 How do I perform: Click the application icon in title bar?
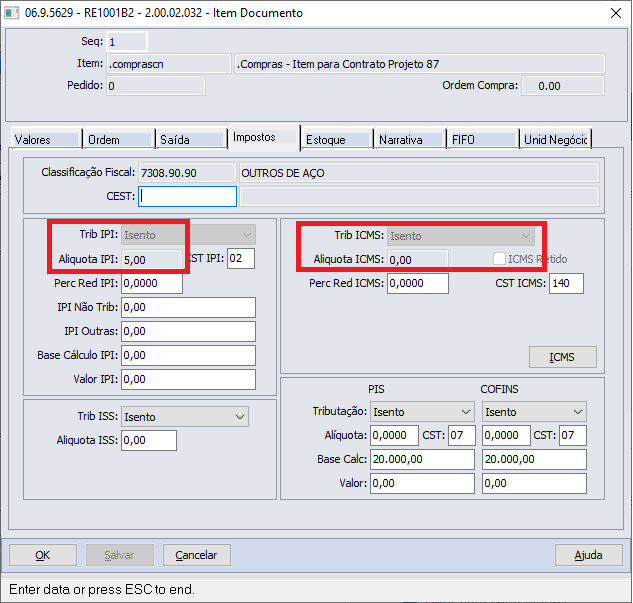click(11, 13)
